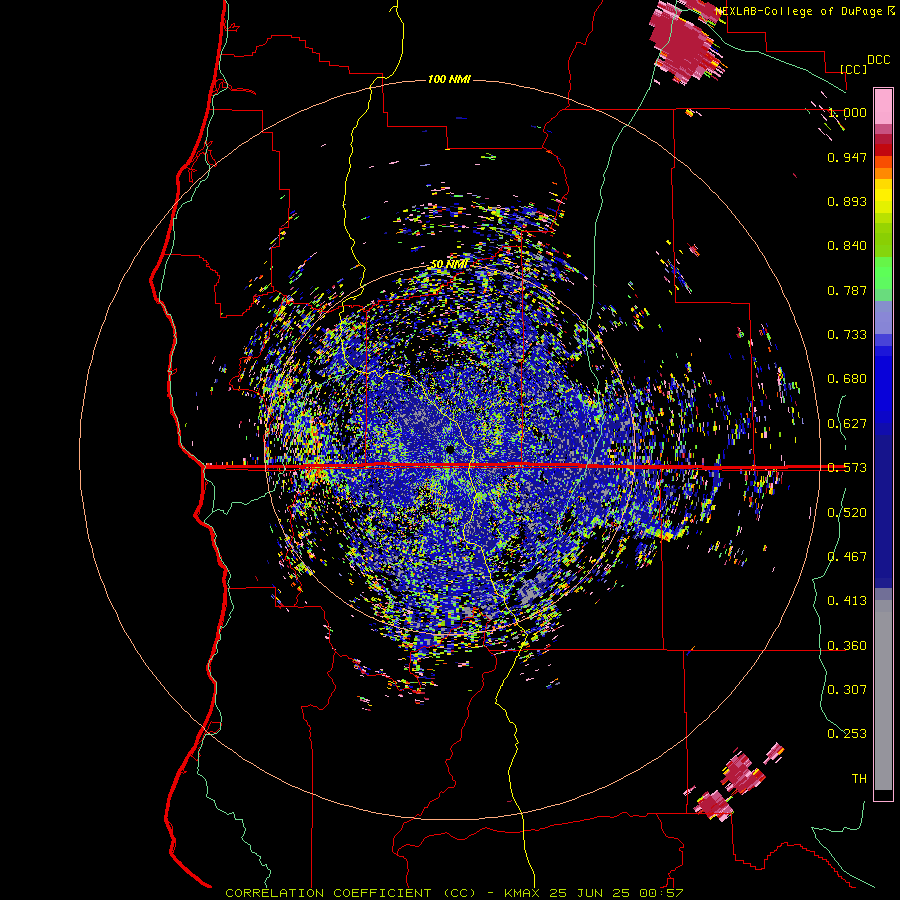Select the 0.360 legend value
The height and width of the screenshot is (900, 900).
[847, 646]
